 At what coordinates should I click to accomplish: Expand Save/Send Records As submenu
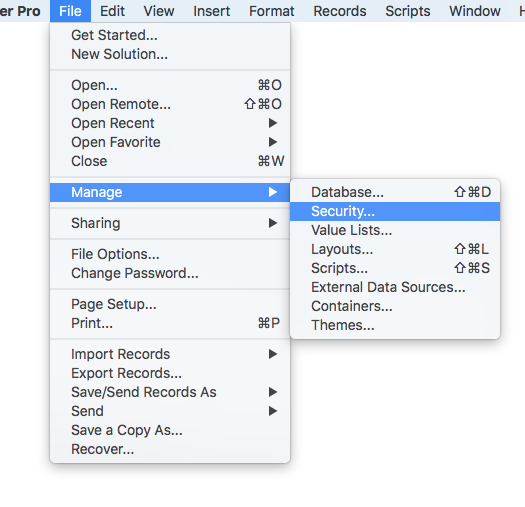pyautogui.click(x=170, y=392)
